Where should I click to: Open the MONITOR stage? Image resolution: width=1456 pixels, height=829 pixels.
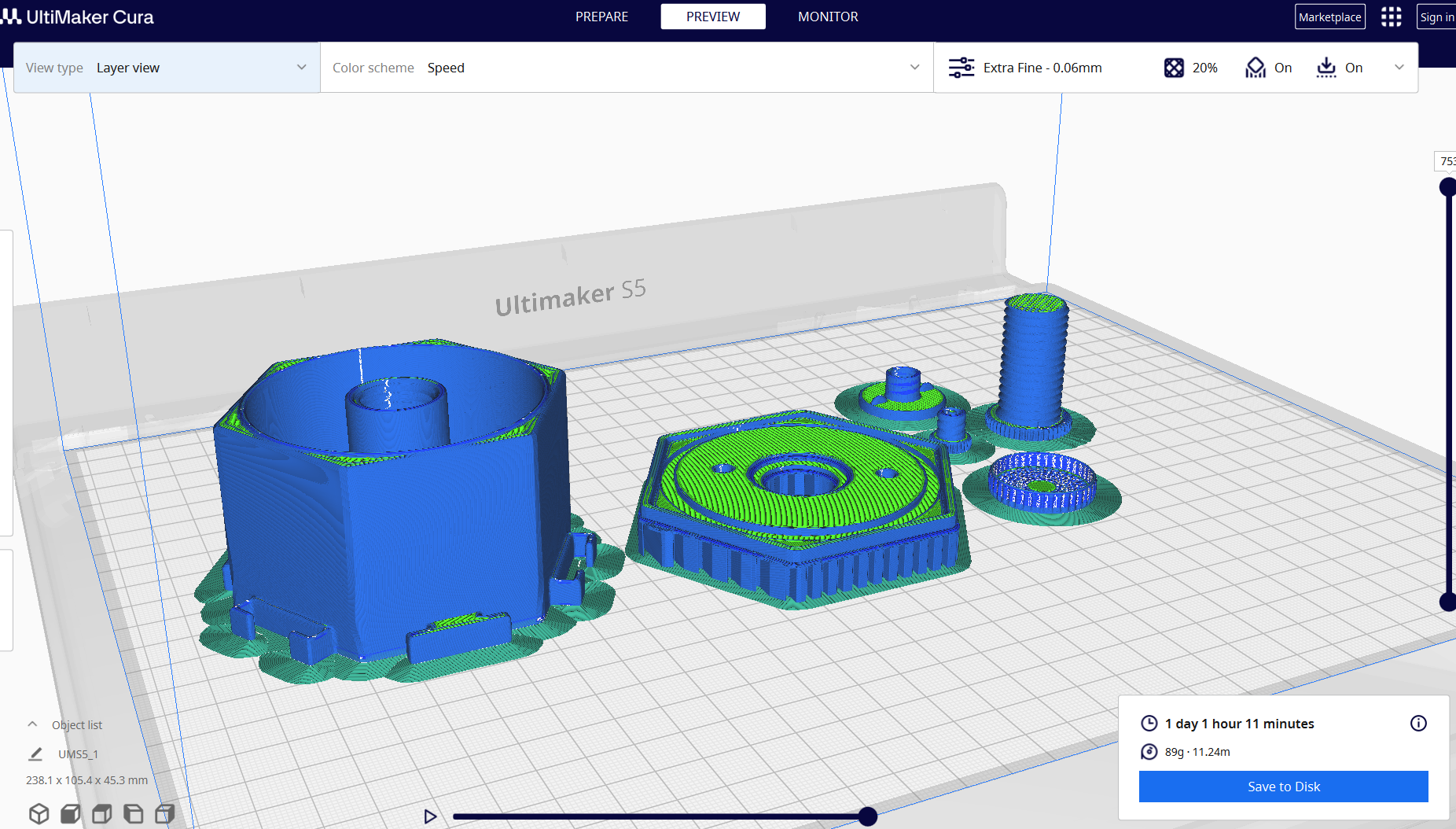[x=828, y=17]
